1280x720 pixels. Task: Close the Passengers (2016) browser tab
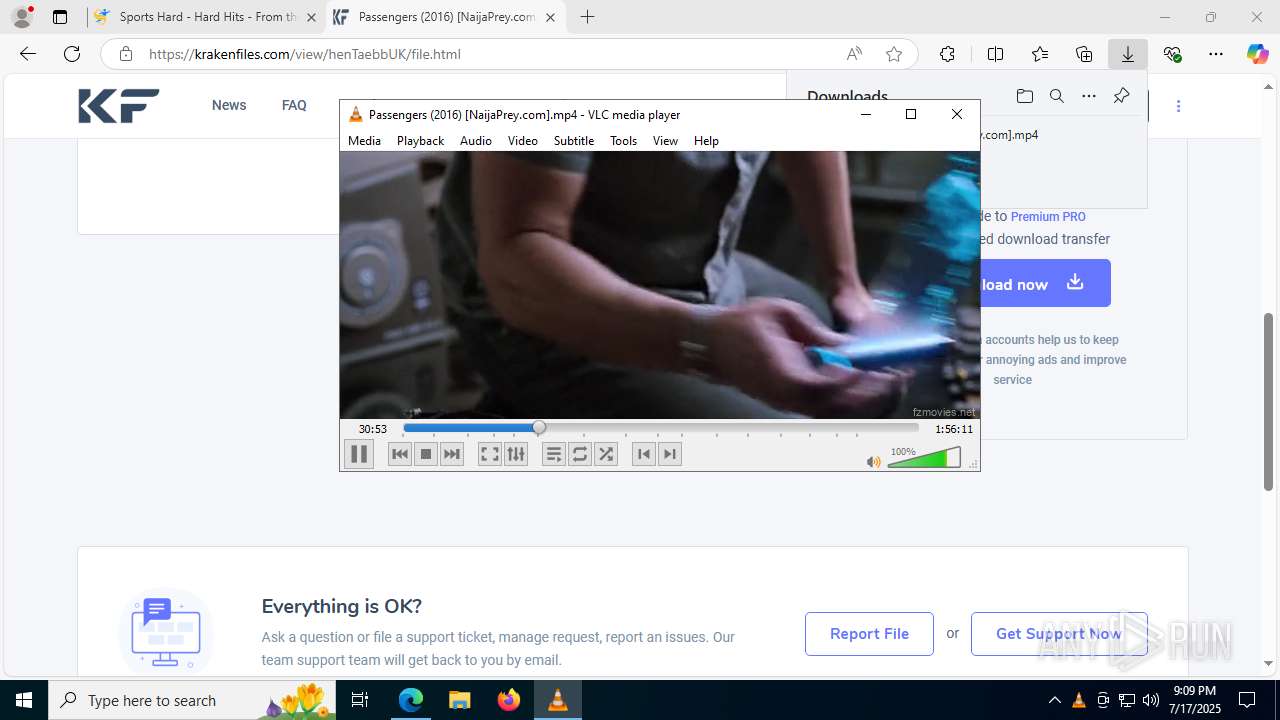click(x=550, y=17)
